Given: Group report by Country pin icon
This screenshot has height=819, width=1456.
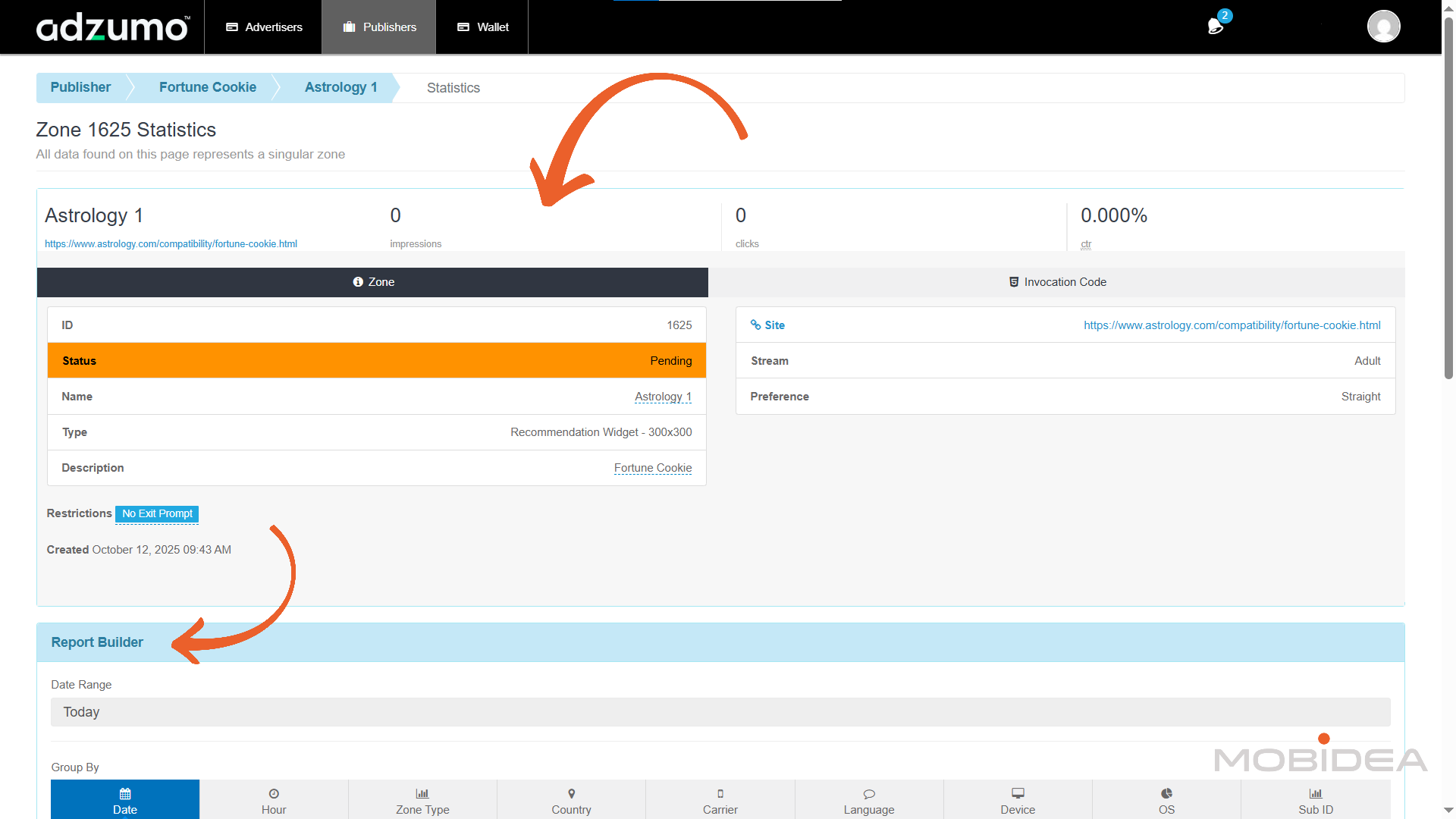Looking at the screenshot, I should point(571,793).
